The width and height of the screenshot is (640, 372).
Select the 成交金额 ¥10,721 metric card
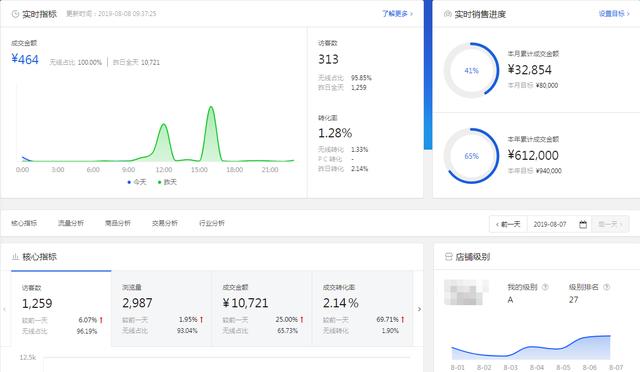(262, 309)
